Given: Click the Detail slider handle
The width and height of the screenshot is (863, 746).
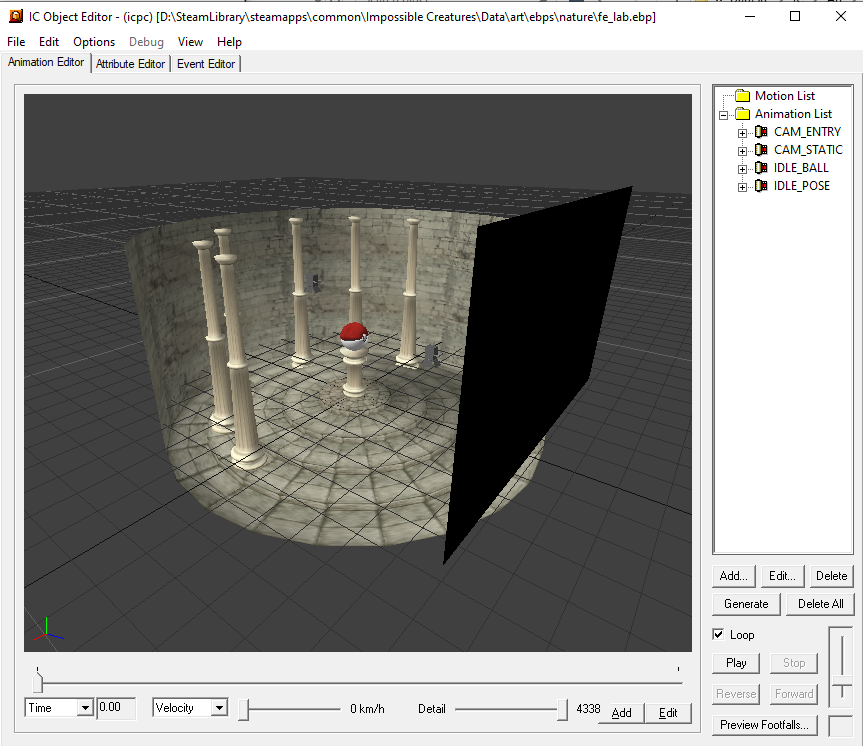Looking at the screenshot, I should coord(562,710).
